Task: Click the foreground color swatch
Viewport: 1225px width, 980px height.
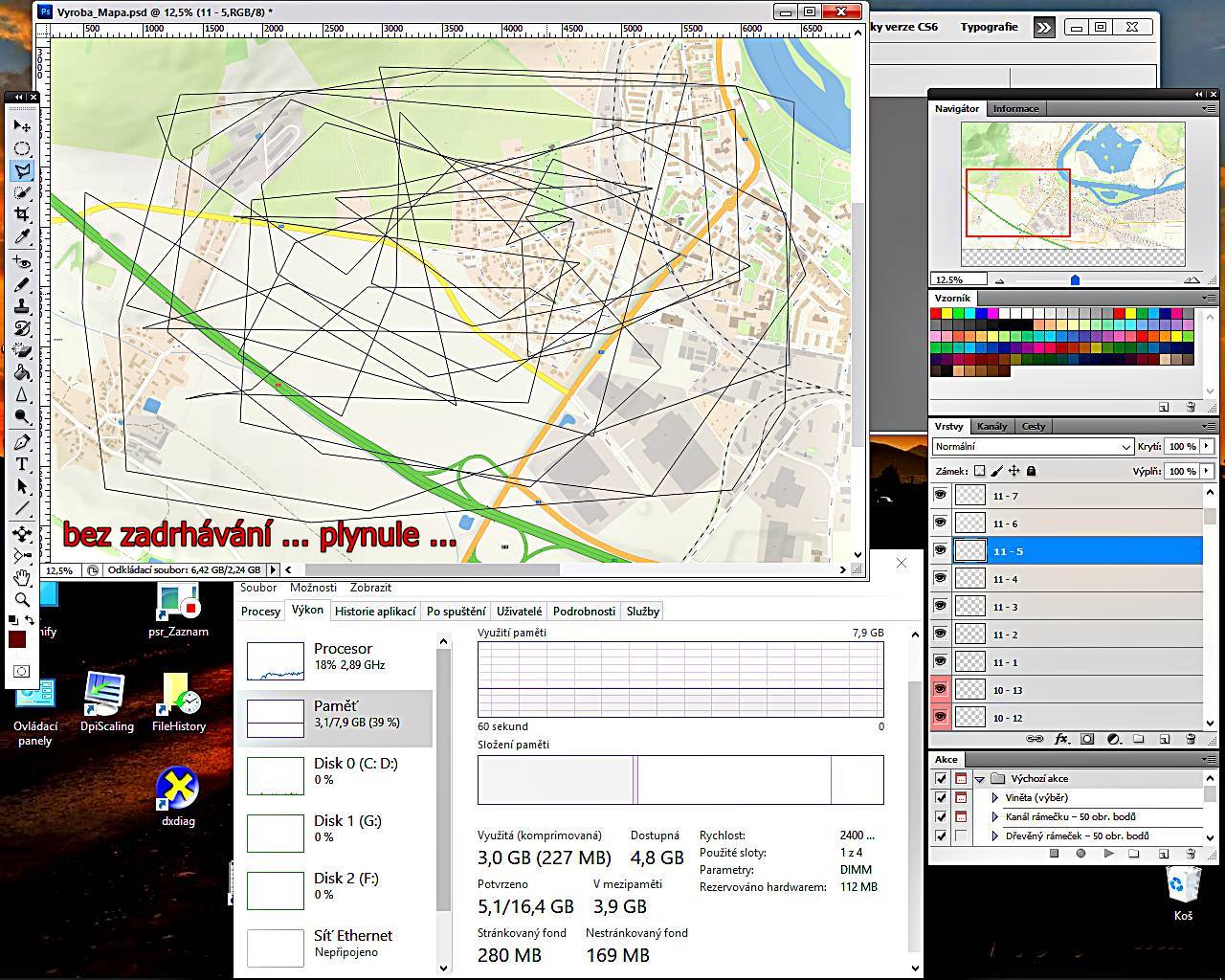Action: (x=17, y=639)
